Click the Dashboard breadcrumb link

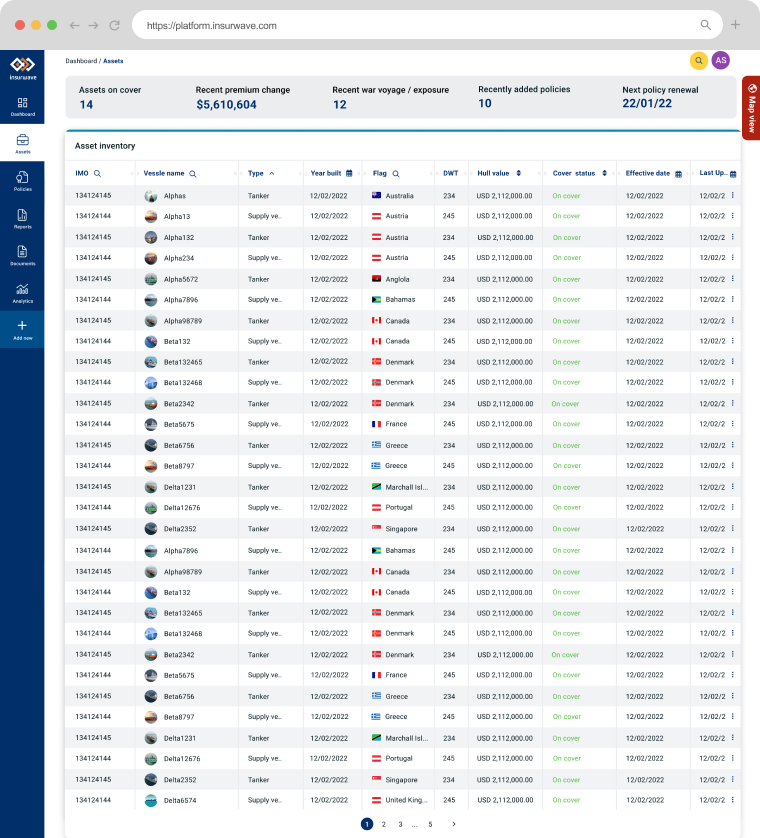coord(81,61)
